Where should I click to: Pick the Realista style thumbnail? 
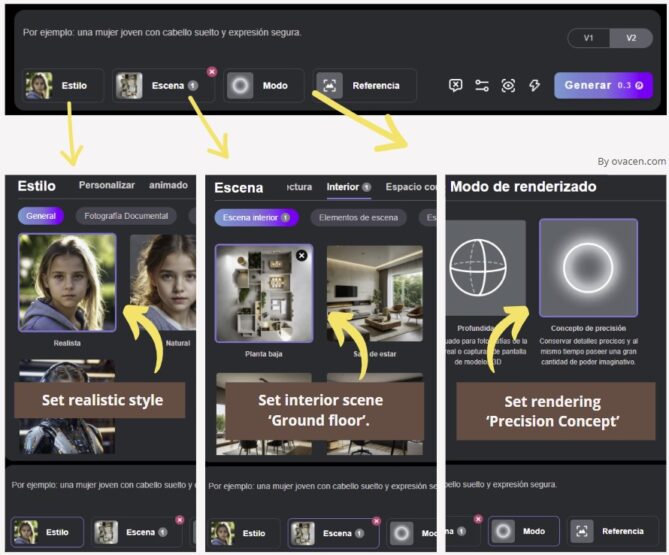pos(67,282)
